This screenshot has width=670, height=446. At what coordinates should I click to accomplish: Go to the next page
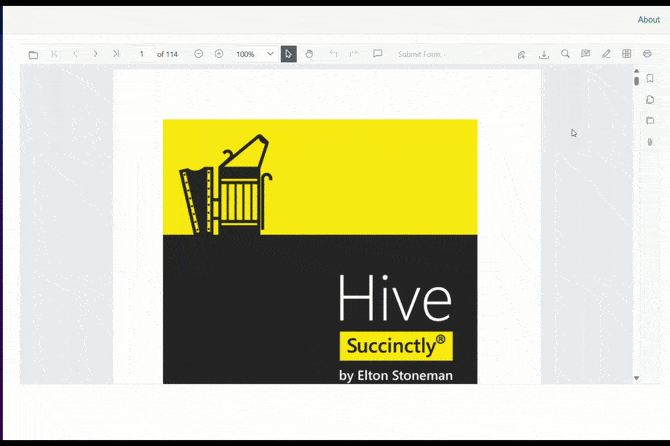click(x=95, y=54)
